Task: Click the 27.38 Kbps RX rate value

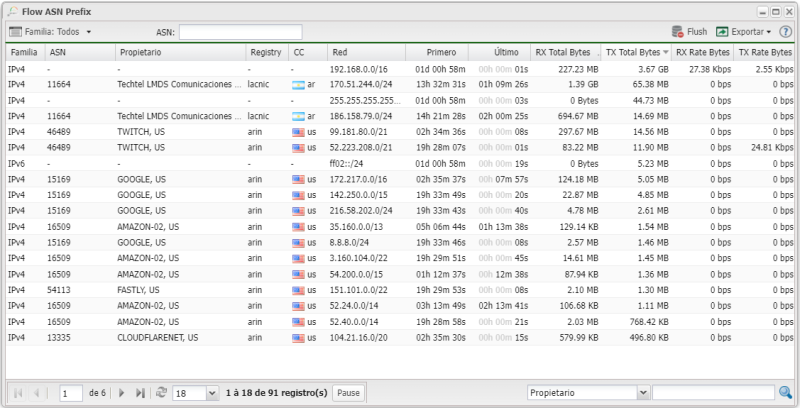Action: pos(710,69)
